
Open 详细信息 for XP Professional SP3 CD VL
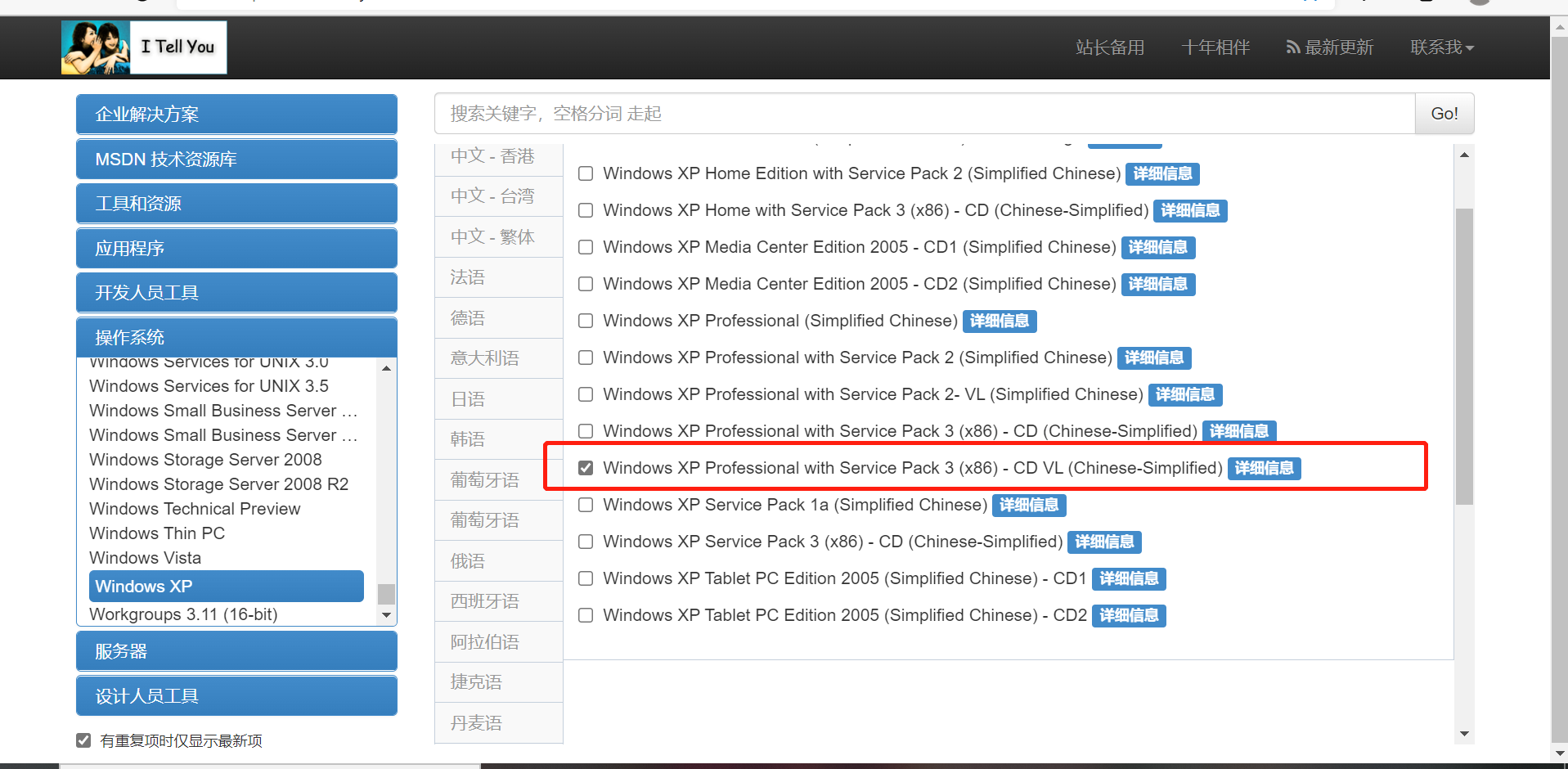(1264, 468)
